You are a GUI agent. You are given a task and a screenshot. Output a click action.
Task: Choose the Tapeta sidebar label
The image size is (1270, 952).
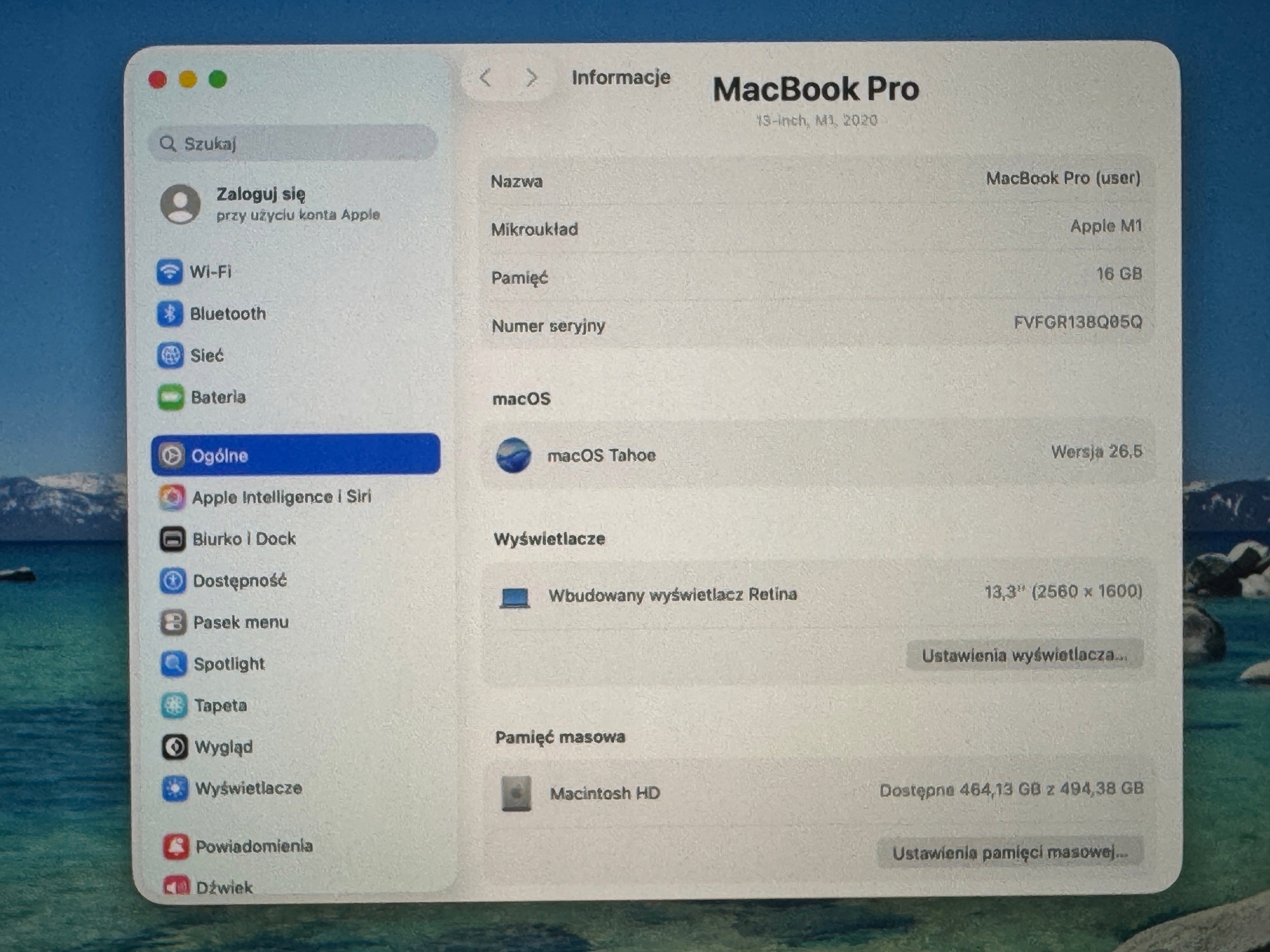pos(220,705)
